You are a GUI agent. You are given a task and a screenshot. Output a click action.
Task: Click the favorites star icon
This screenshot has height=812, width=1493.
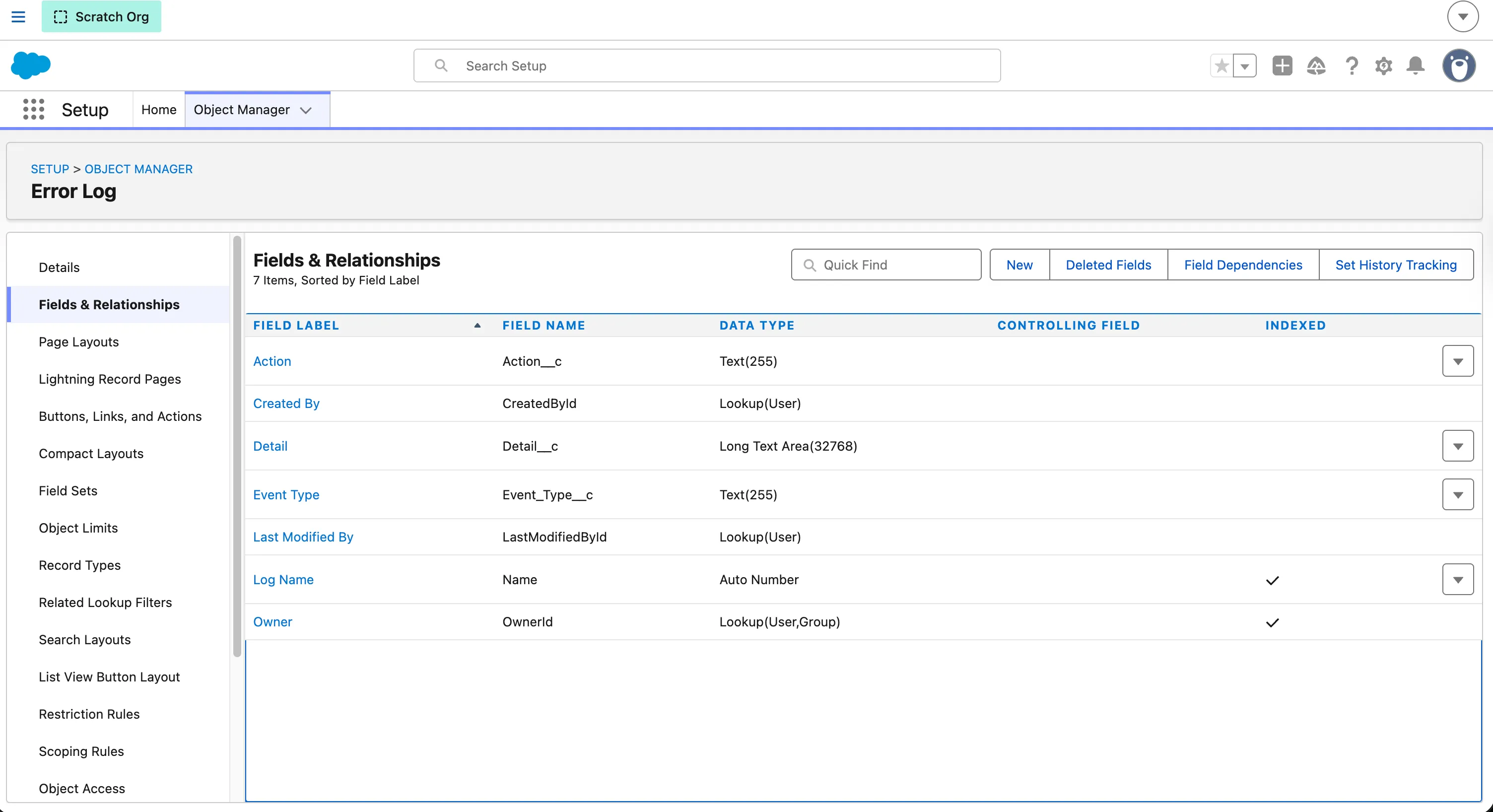click(1222, 66)
